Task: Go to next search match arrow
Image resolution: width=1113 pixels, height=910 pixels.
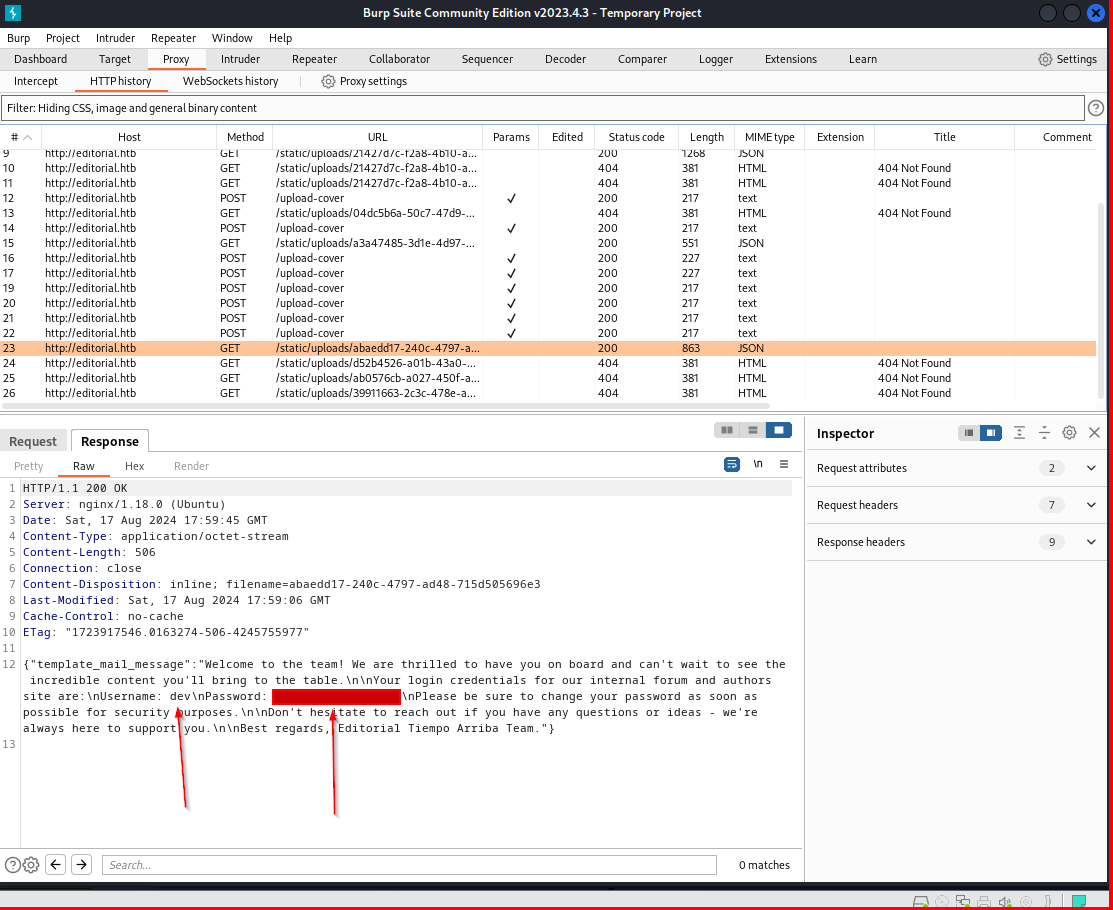Action: point(82,865)
